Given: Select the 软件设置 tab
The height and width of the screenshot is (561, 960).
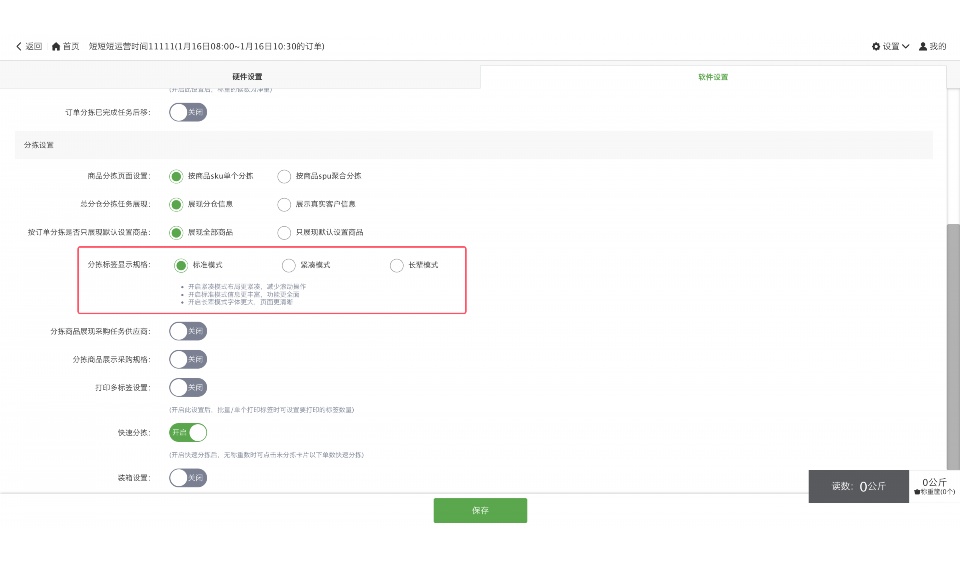Looking at the screenshot, I should pyautogui.click(x=713, y=77).
